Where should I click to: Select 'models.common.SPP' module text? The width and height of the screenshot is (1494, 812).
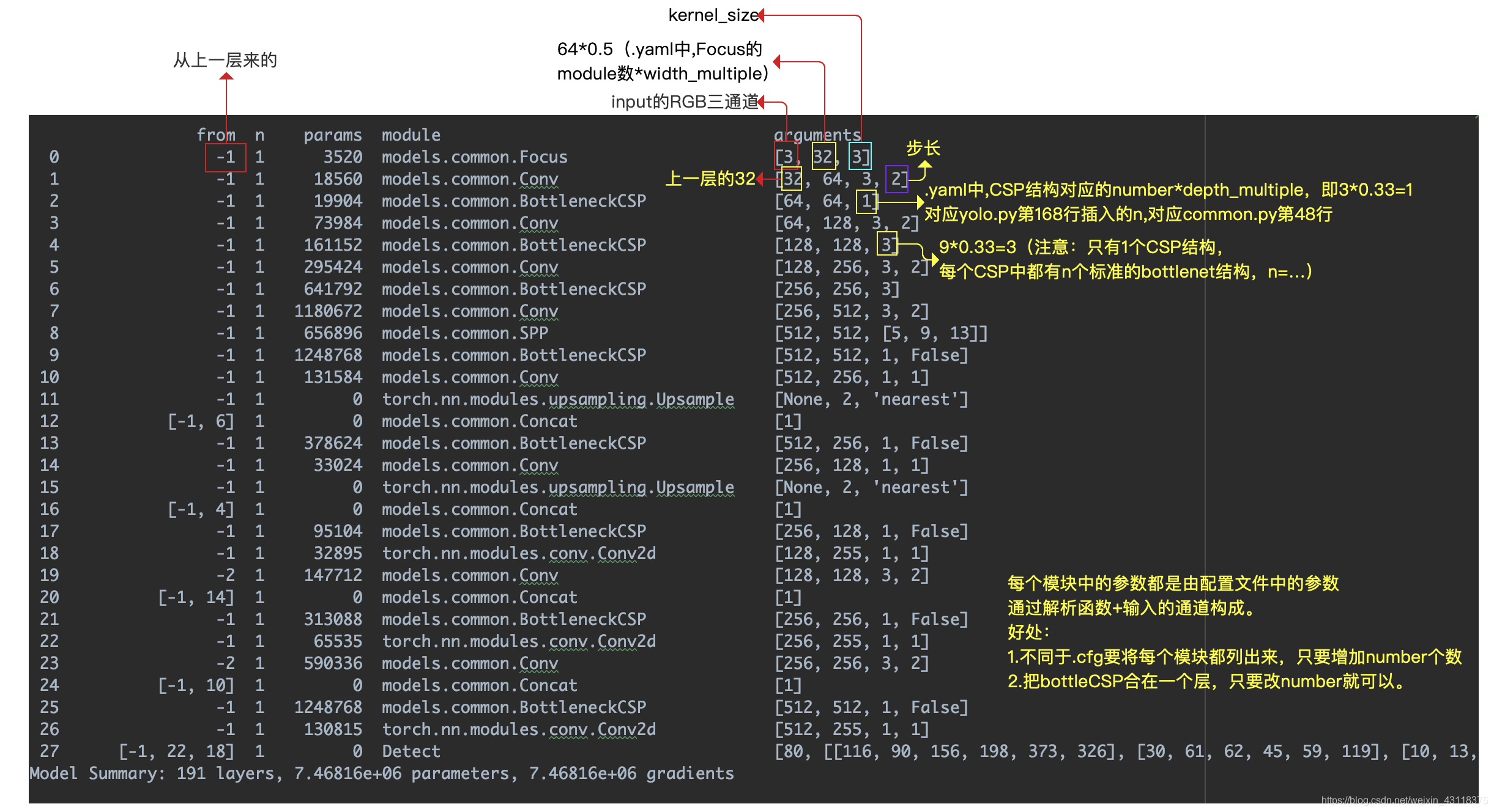(x=465, y=333)
